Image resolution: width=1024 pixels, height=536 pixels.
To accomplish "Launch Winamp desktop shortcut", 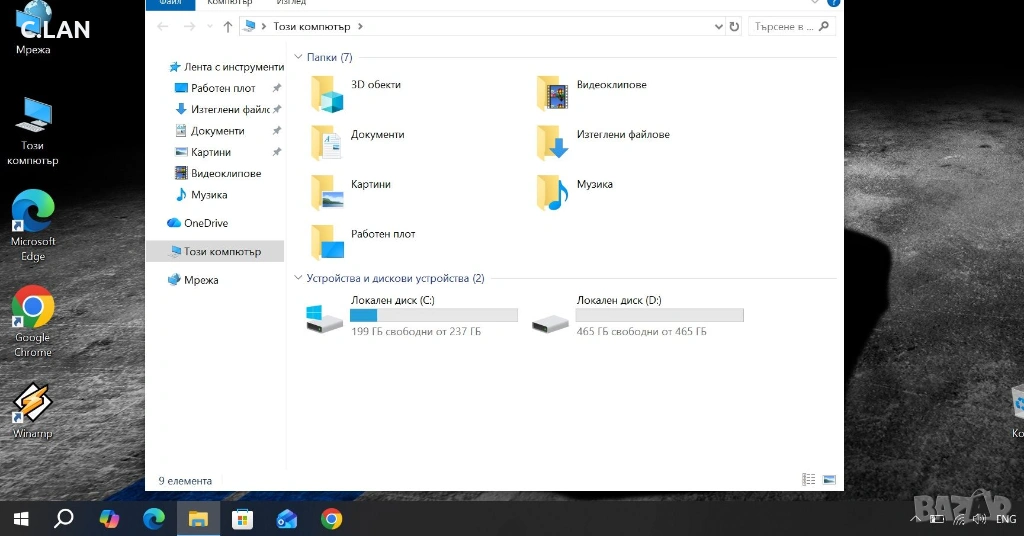I will coord(33,411).
